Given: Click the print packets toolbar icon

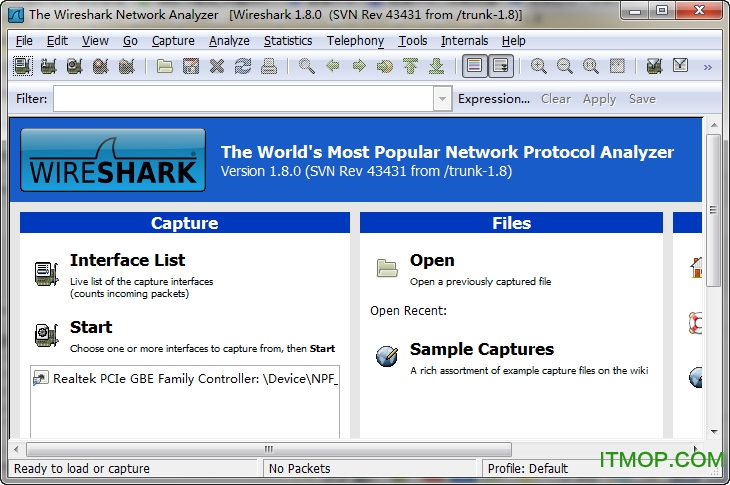Looking at the screenshot, I should (x=268, y=67).
